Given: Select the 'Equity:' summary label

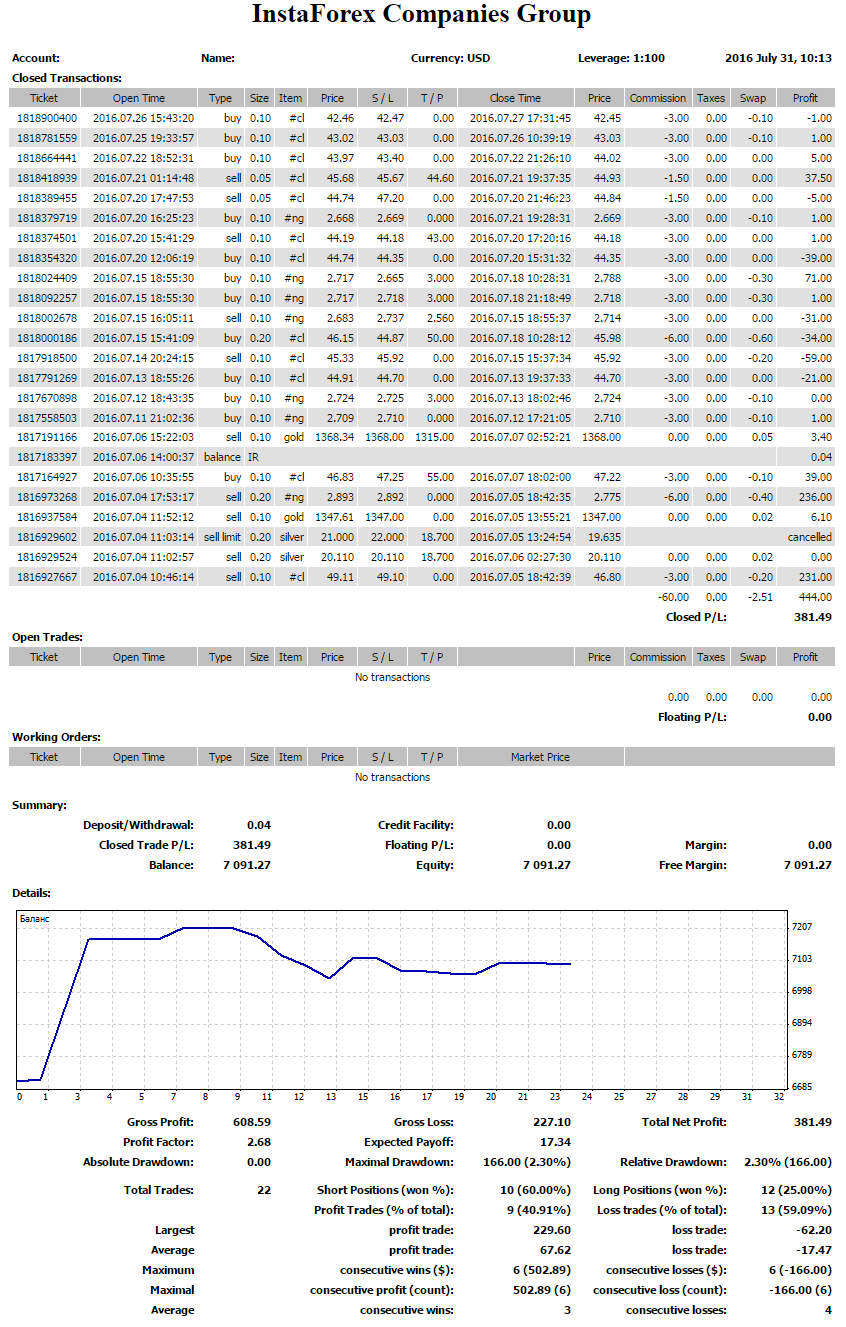Looking at the screenshot, I should [435, 865].
